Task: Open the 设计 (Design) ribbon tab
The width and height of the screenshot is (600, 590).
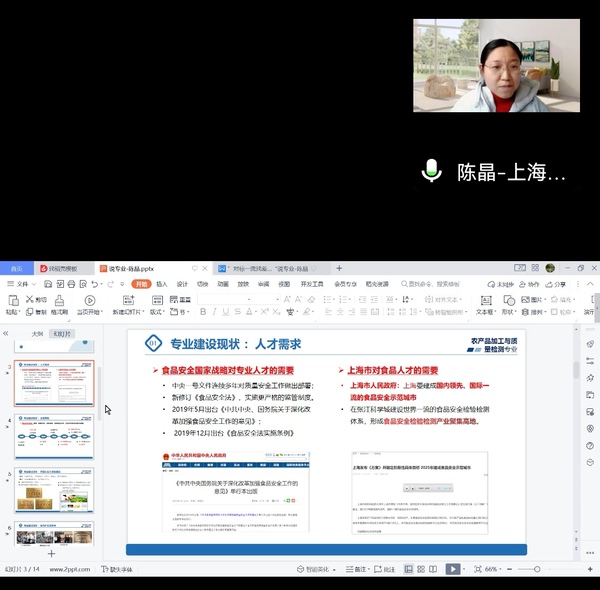Action: pos(182,284)
